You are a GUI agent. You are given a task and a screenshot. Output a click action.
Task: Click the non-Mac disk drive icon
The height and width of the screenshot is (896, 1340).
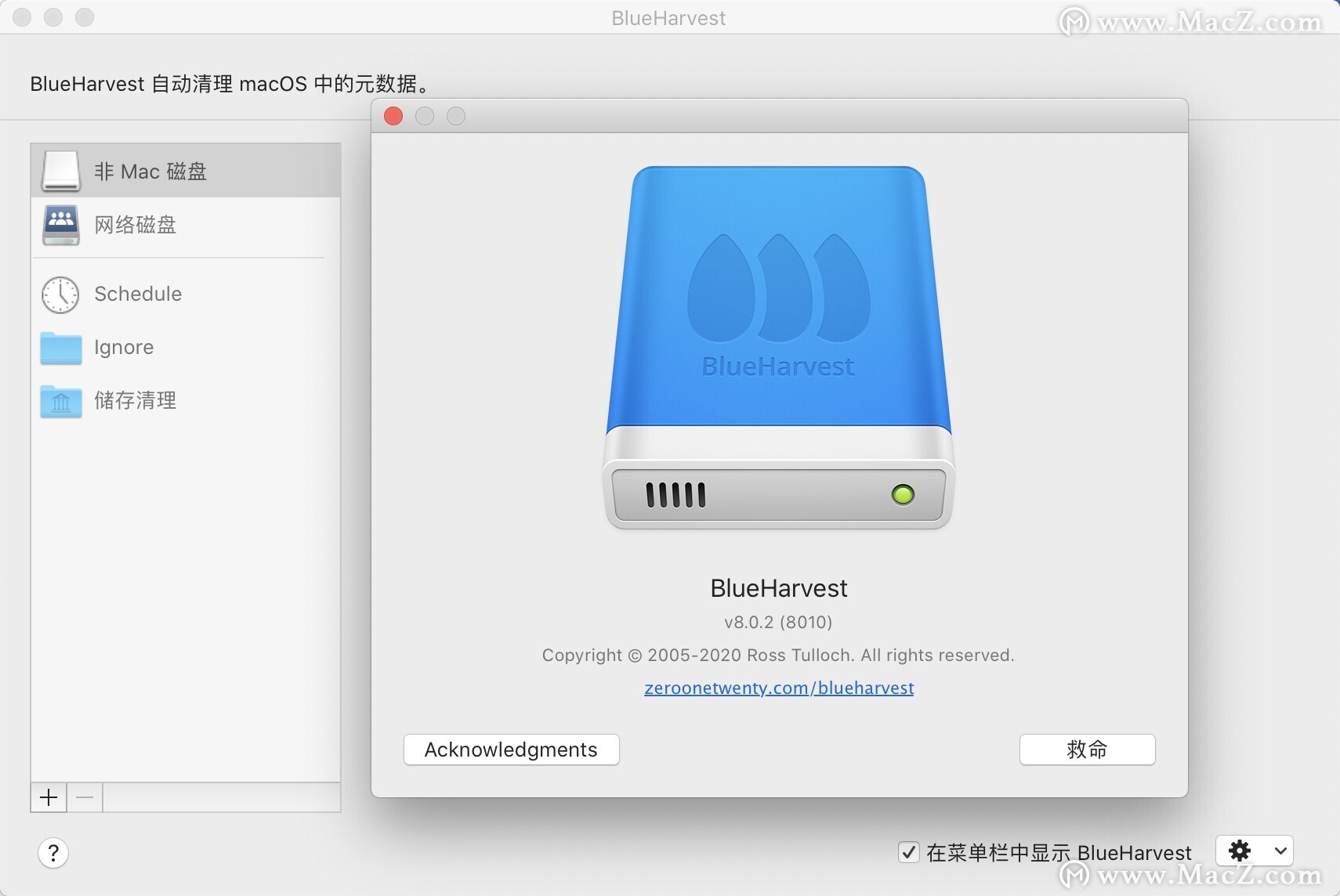60,171
